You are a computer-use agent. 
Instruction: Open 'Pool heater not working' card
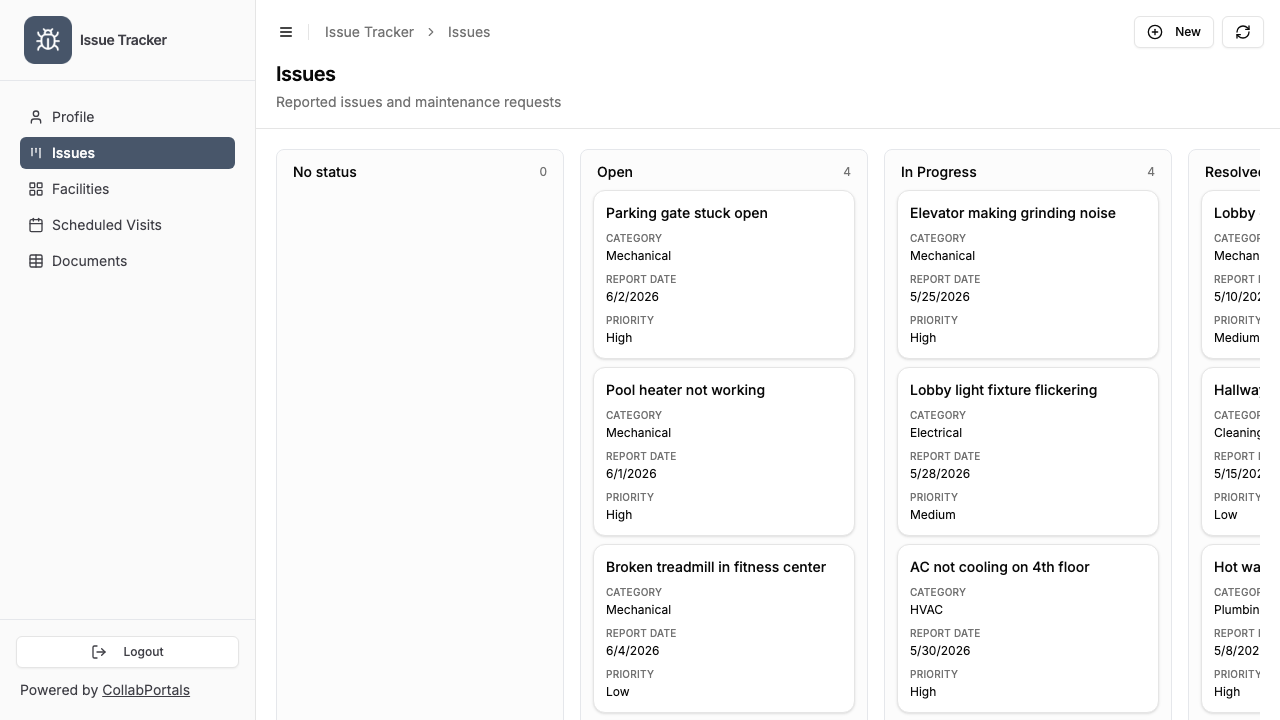click(724, 452)
